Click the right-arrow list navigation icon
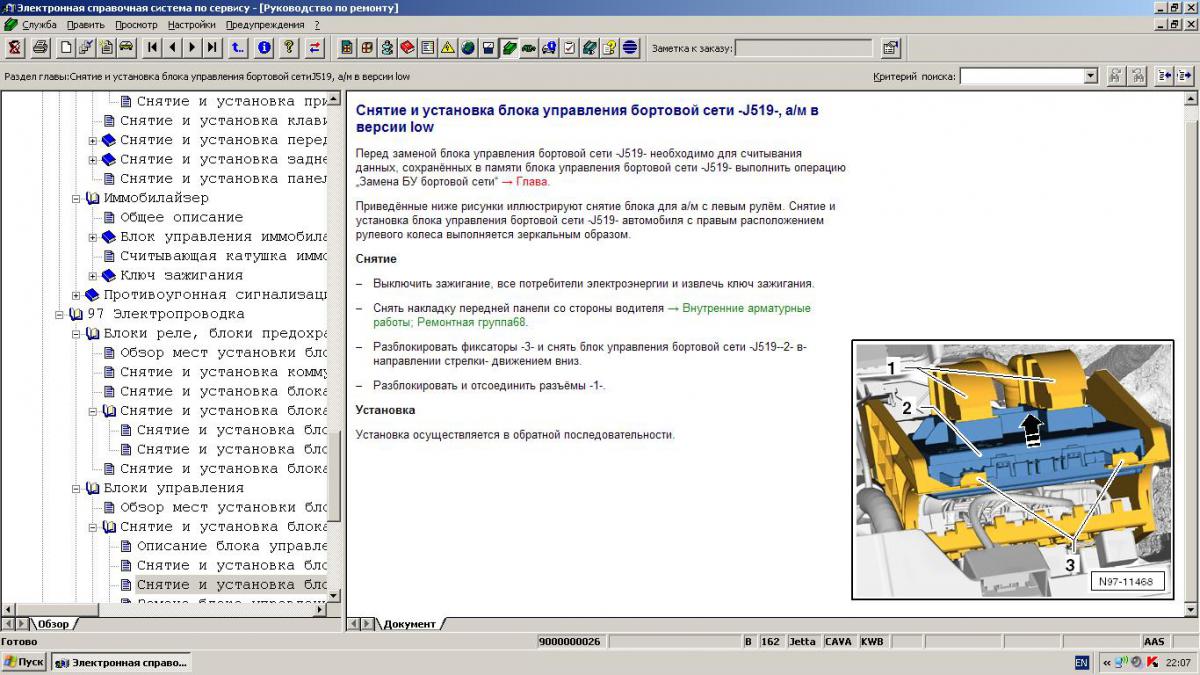This screenshot has width=1200, height=675. click(x=1184, y=76)
